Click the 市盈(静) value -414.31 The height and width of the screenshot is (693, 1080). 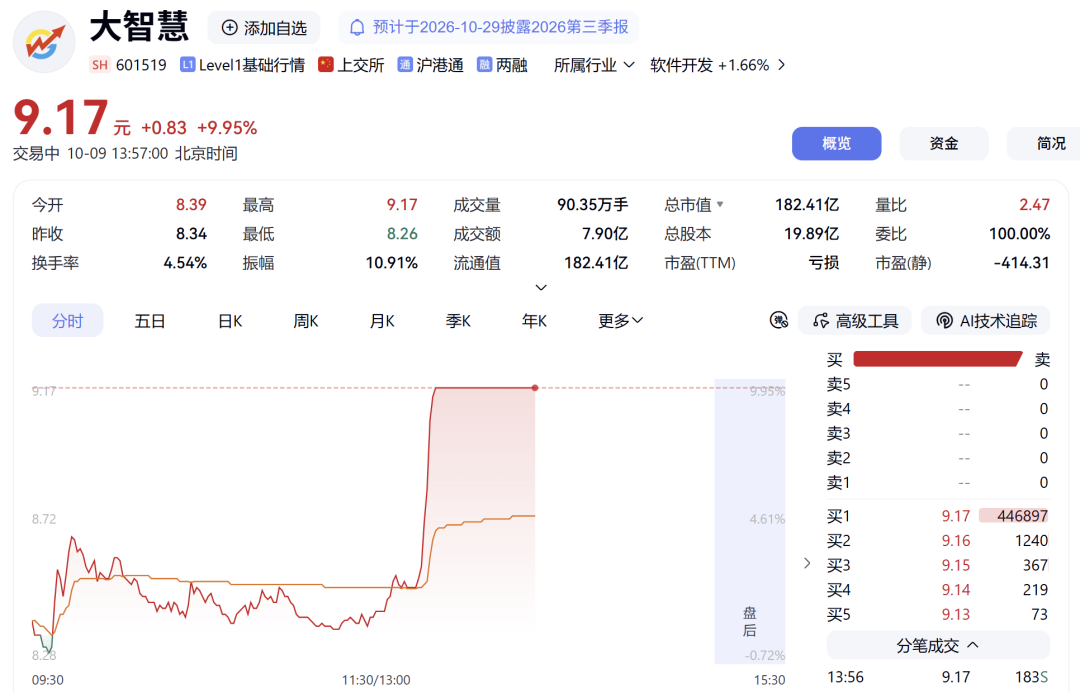click(x=1021, y=262)
